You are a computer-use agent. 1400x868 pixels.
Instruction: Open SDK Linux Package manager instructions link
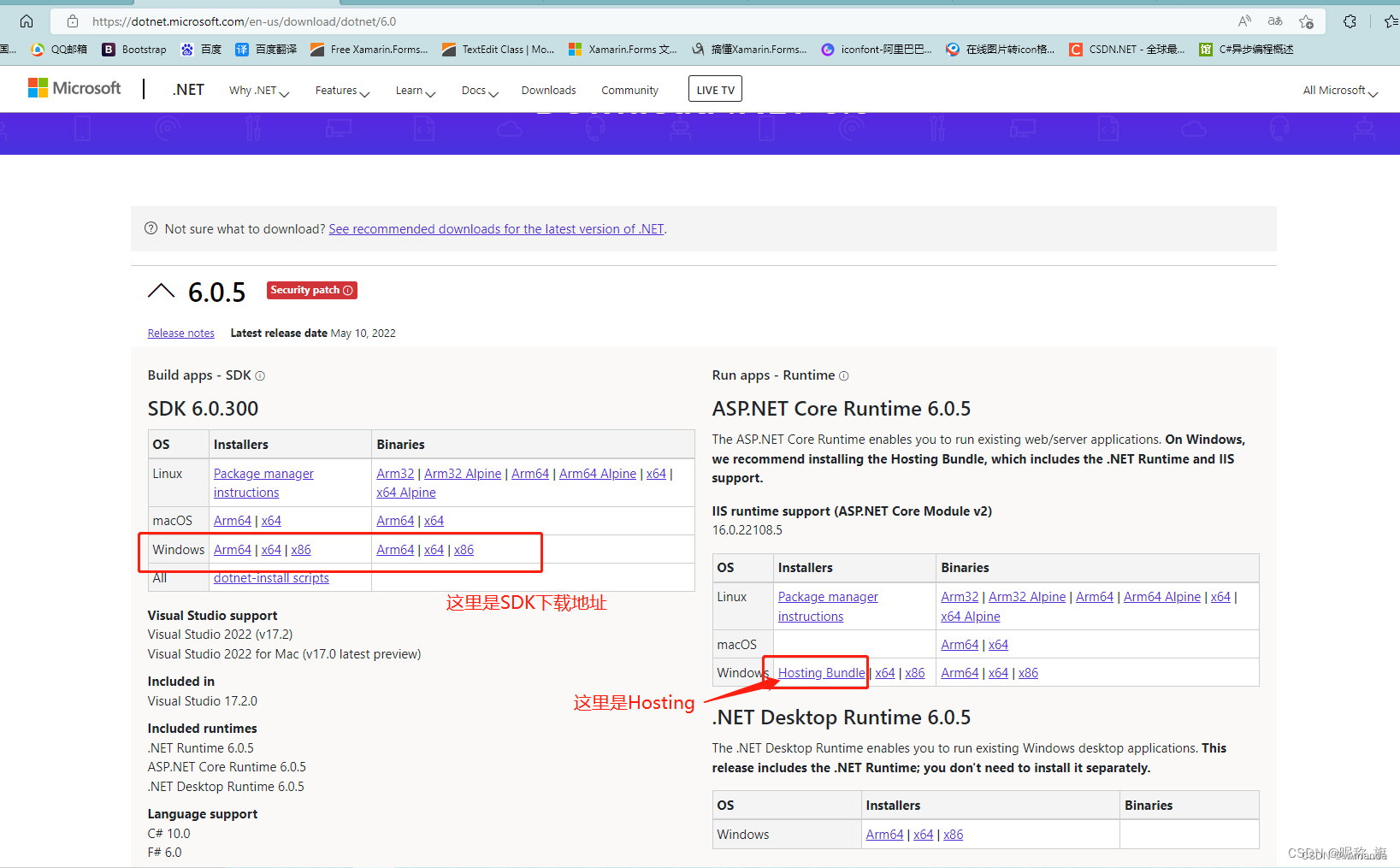click(x=263, y=483)
